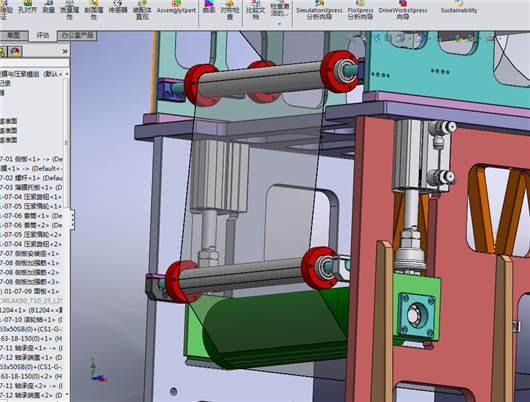
Task: Run 对称检查 symmetry check
Action: (x=230, y=10)
